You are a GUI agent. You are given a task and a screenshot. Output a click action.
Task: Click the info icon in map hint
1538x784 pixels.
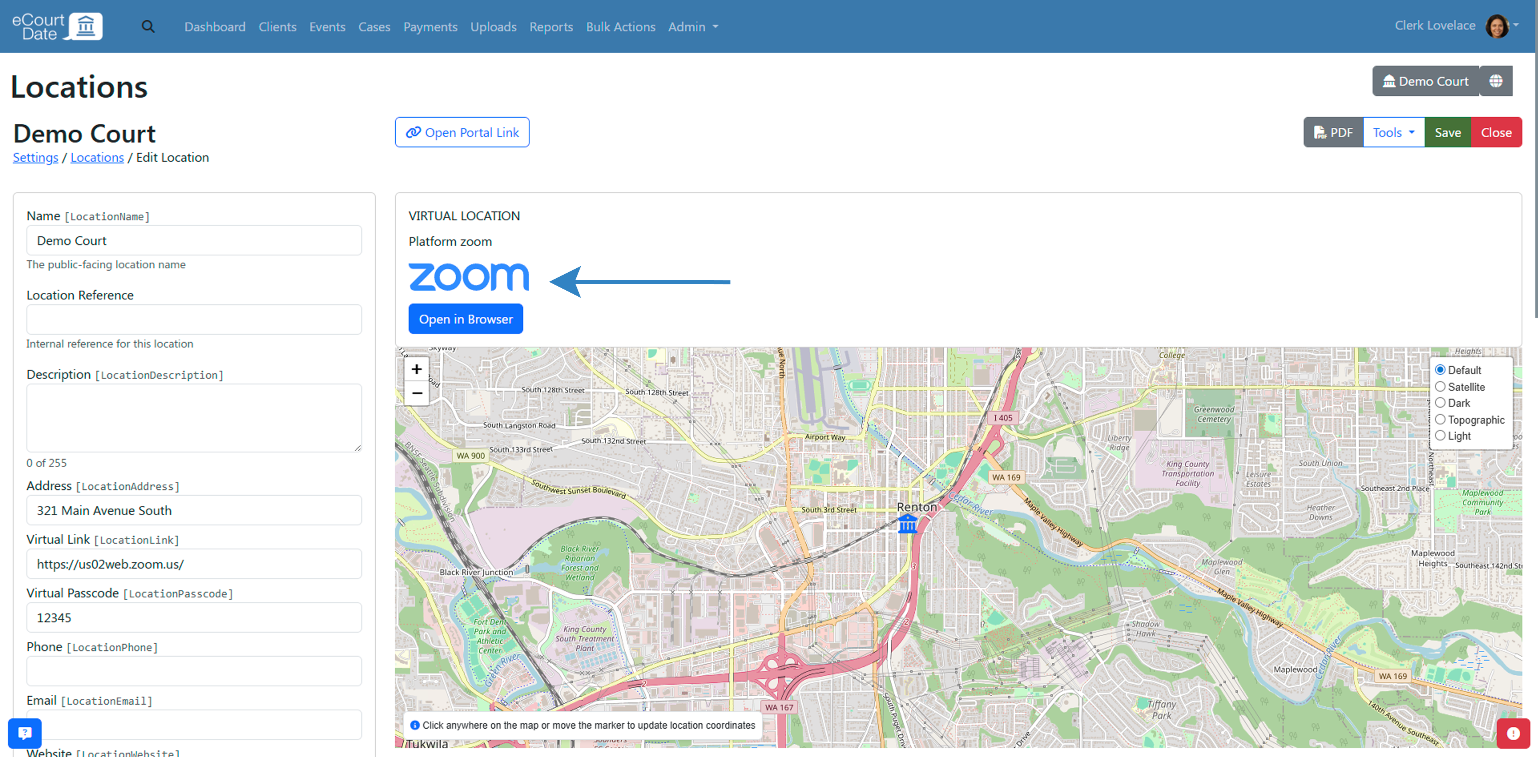415,726
